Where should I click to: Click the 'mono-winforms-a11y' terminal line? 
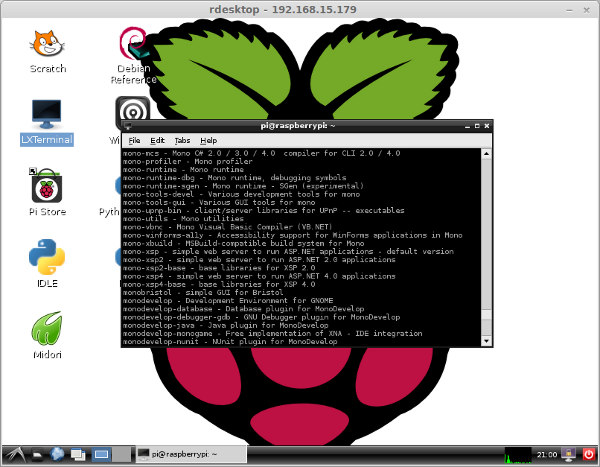click(x=292, y=235)
